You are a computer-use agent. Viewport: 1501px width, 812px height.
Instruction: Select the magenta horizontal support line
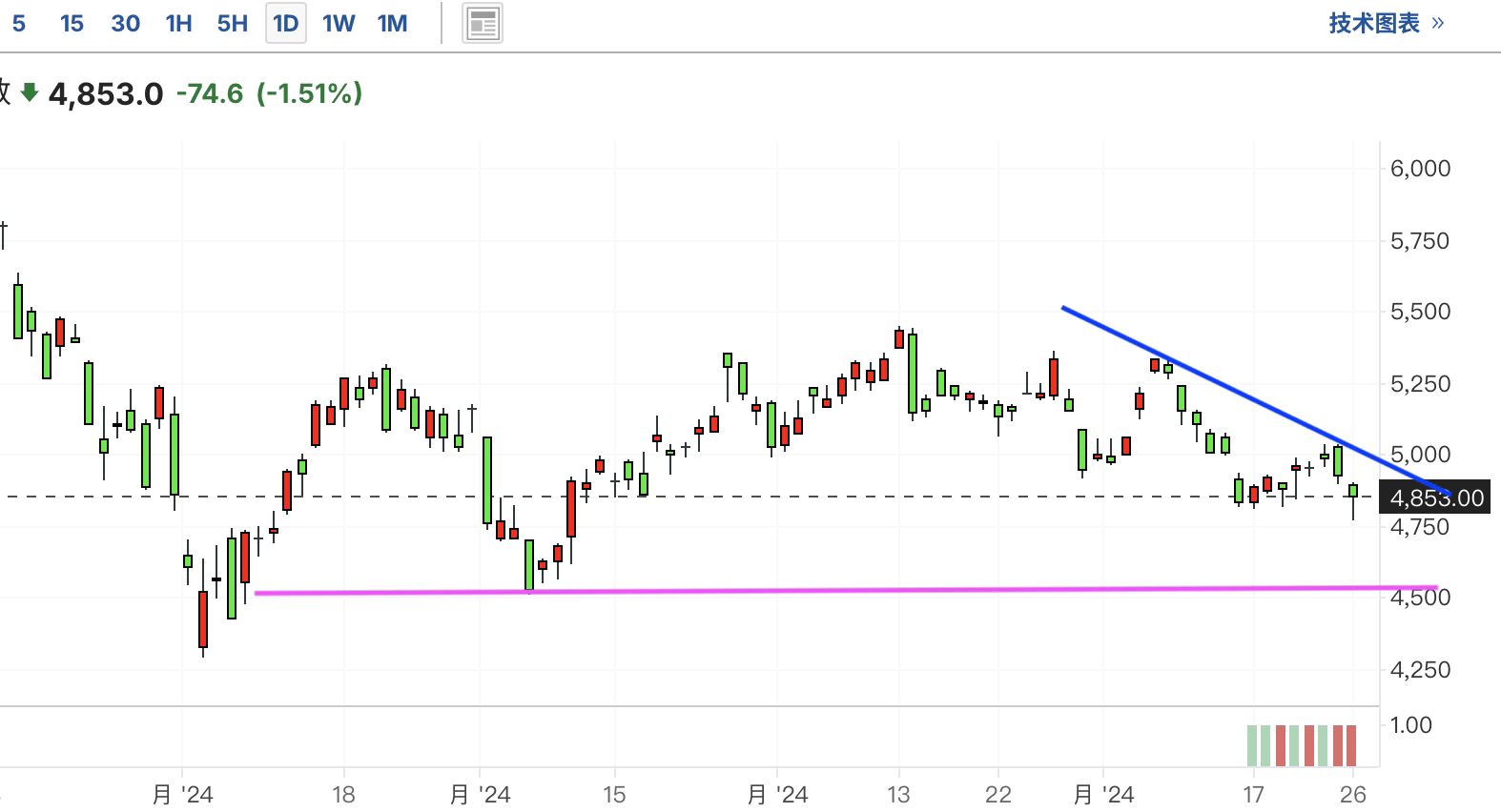pos(846,590)
